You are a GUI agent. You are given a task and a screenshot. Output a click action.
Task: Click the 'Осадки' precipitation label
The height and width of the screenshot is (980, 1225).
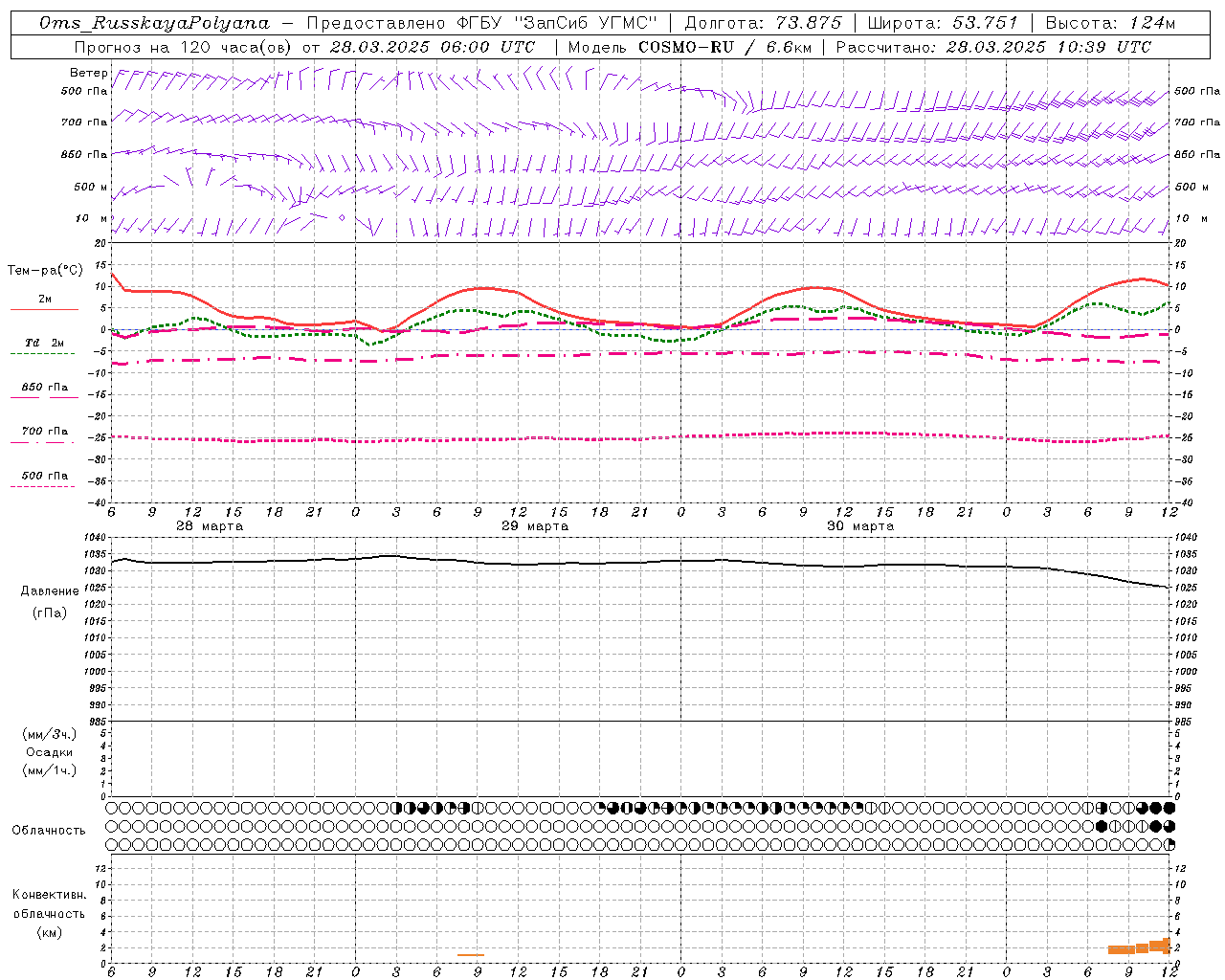pos(50,752)
